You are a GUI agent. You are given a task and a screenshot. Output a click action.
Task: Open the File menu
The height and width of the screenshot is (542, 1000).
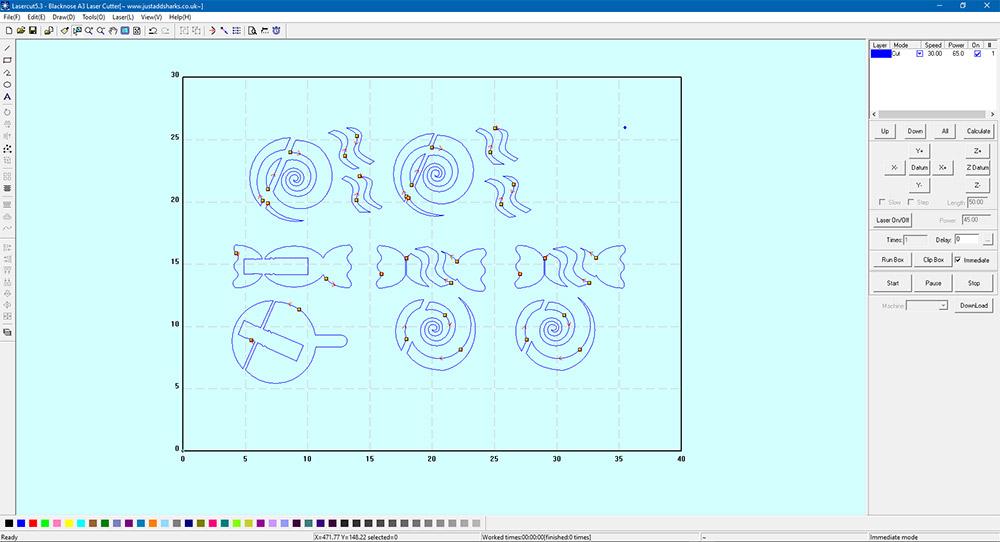pos(11,17)
